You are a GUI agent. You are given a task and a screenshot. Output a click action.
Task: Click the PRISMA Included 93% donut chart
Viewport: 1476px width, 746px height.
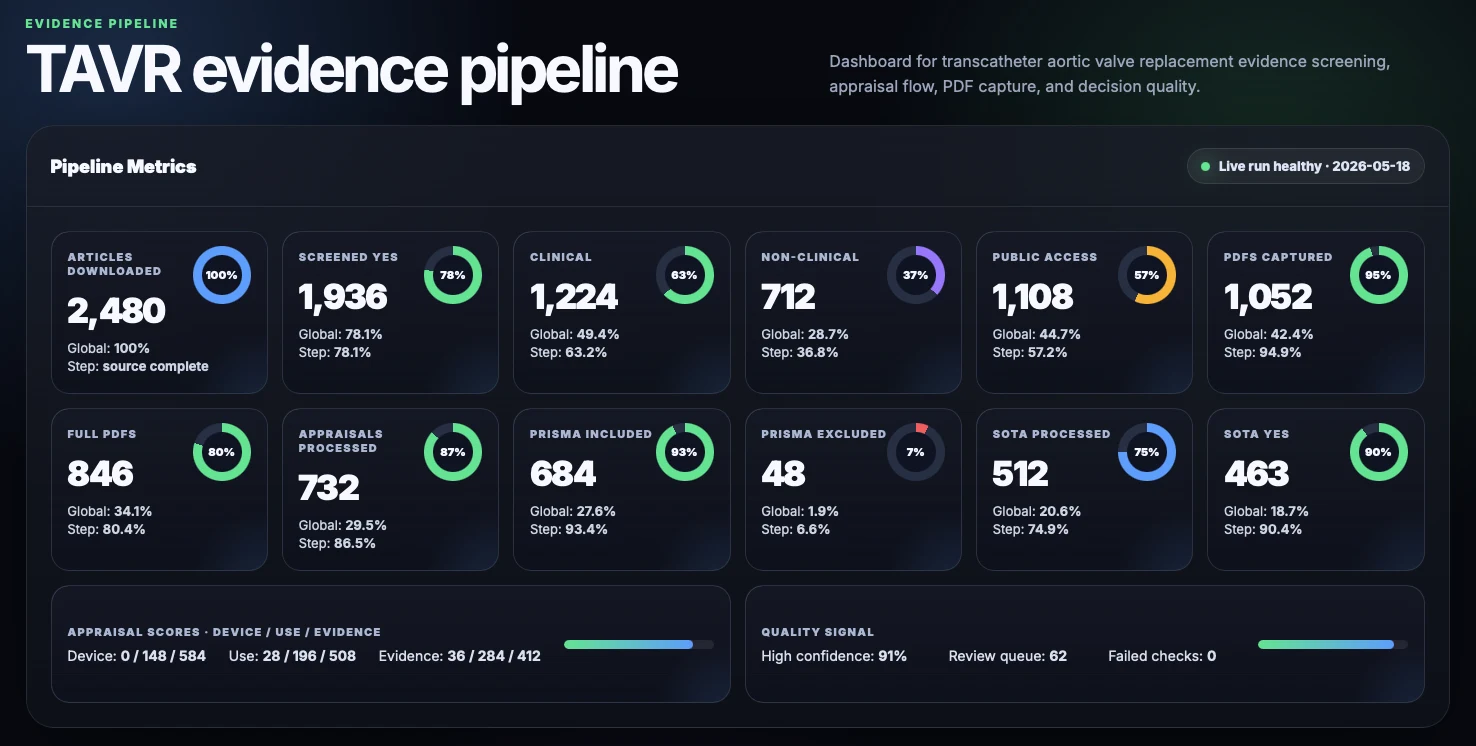(x=685, y=452)
